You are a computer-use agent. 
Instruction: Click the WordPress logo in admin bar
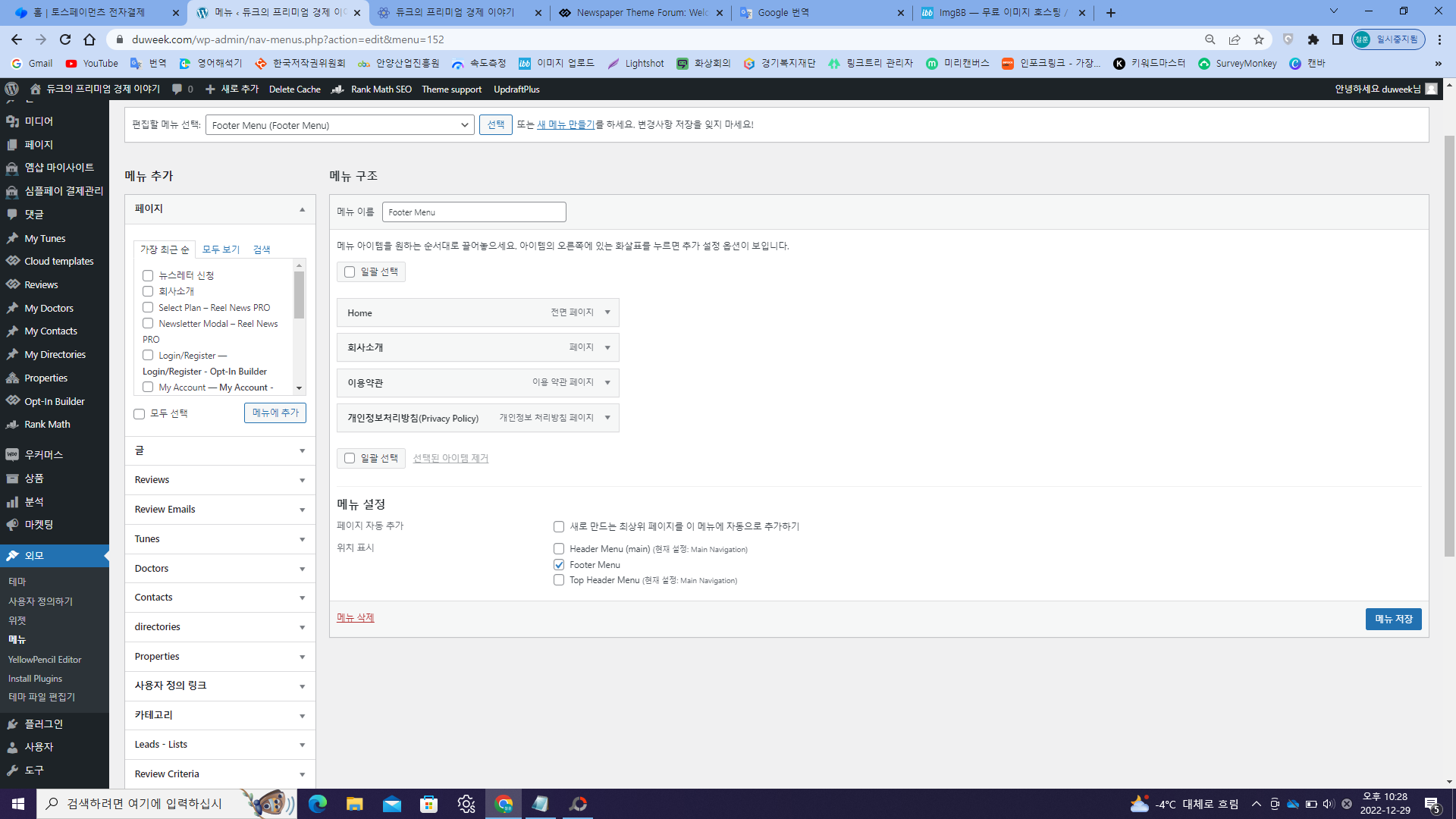point(11,89)
